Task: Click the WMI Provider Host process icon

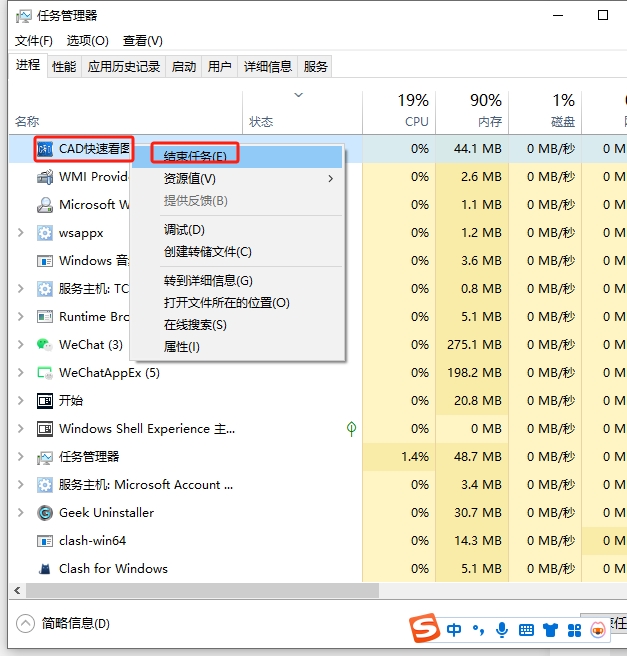Action: (x=45, y=177)
